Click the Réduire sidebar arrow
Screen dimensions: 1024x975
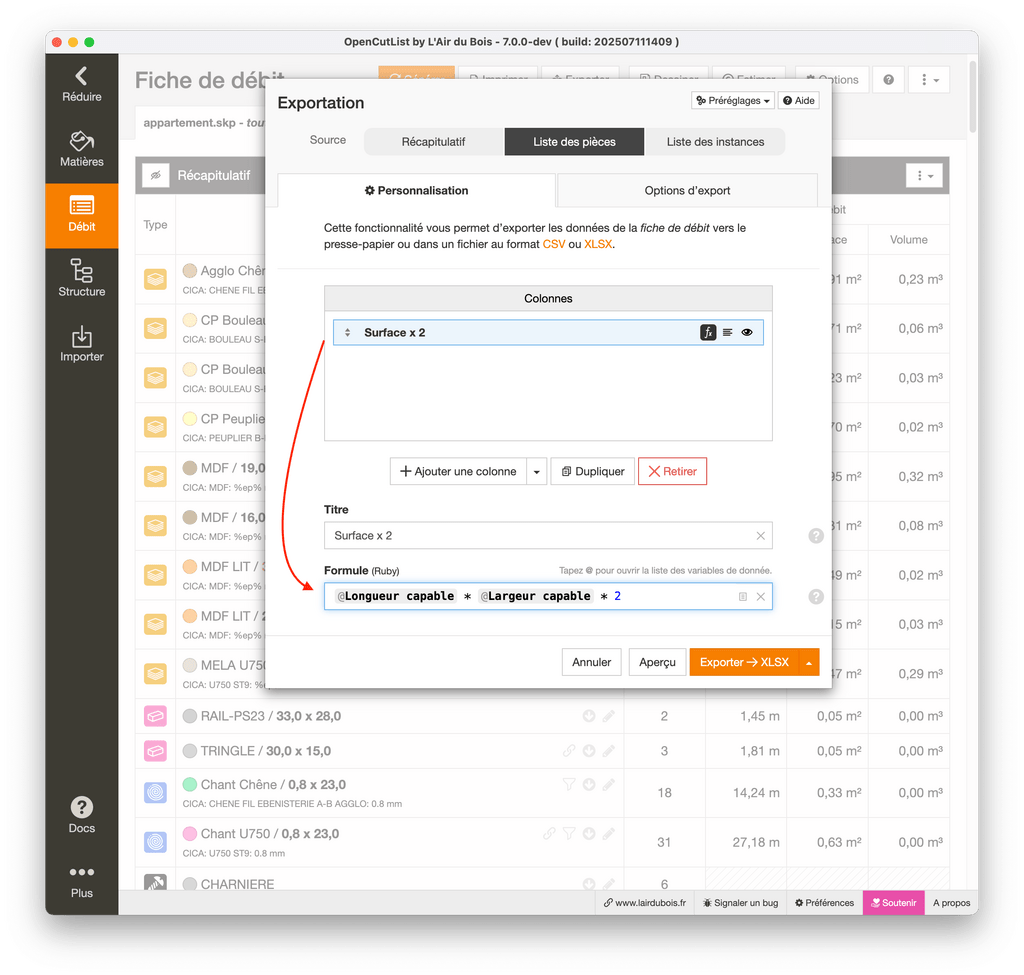(82, 85)
